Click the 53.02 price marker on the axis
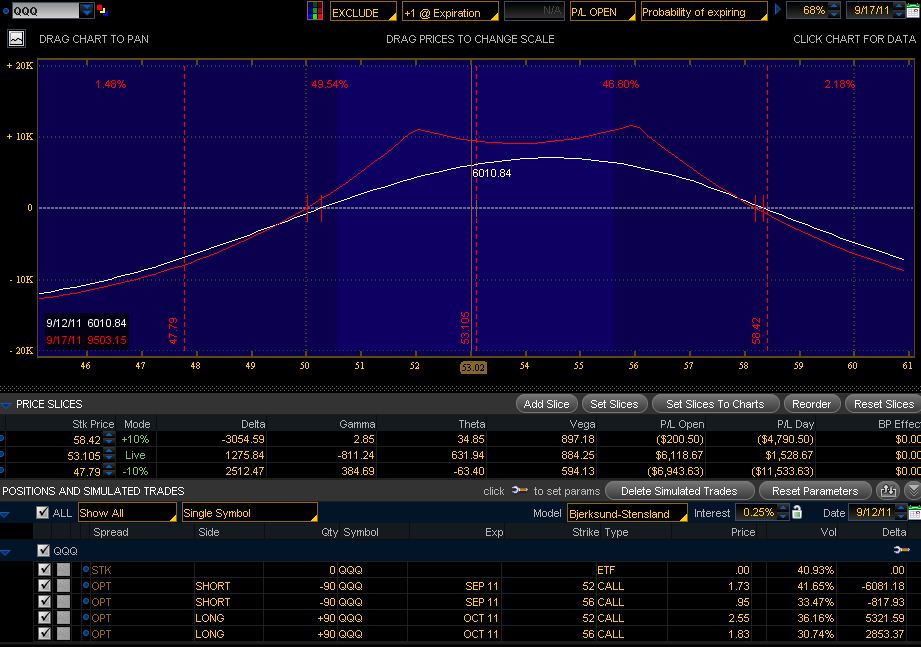921x647 pixels. pos(473,368)
